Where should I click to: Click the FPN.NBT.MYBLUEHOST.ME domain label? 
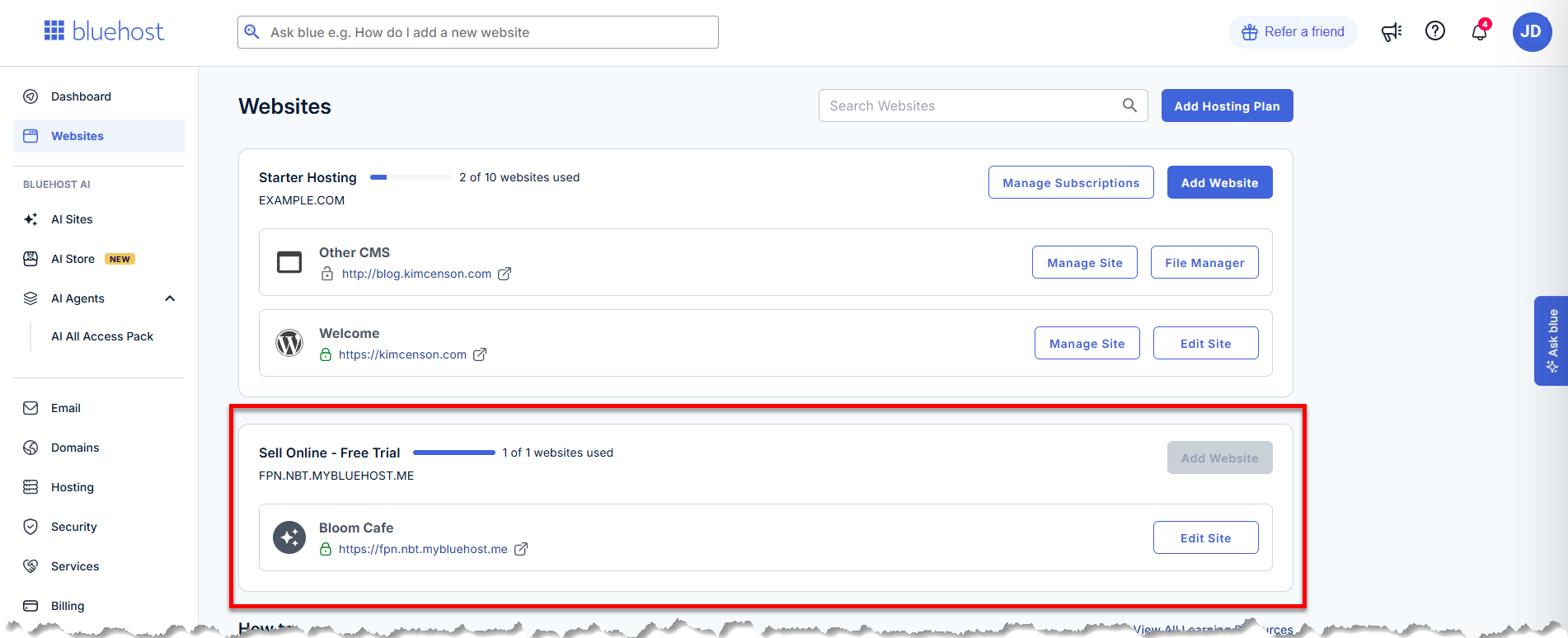pos(336,476)
